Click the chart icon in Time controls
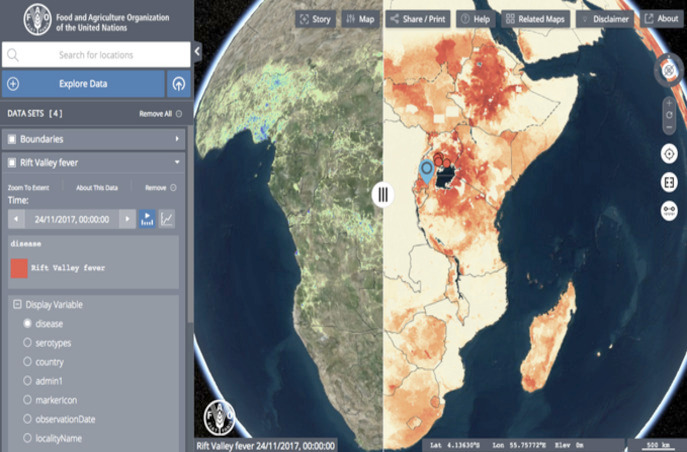This screenshot has height=452, width=687. click(167, 218)
